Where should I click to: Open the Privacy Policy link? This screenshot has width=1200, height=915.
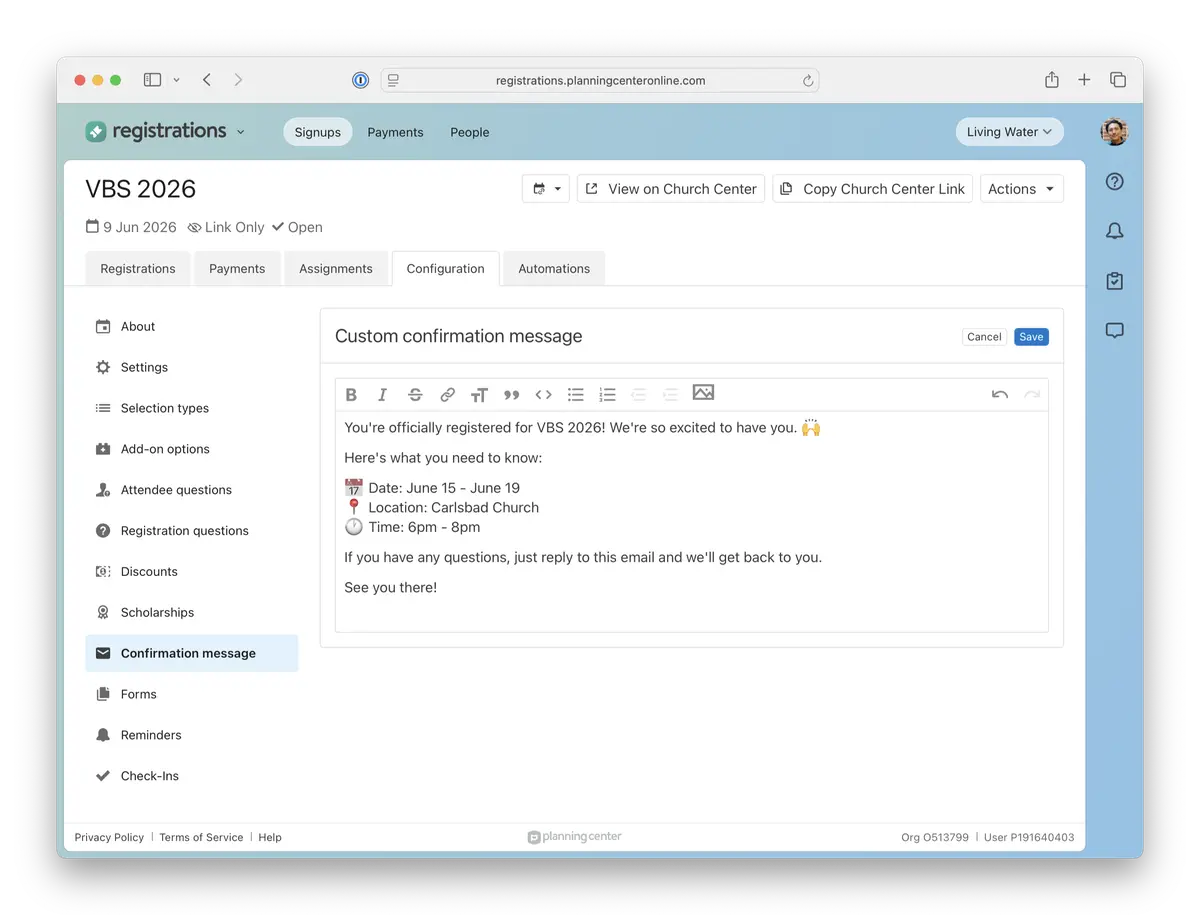click(x=109, y=837)
